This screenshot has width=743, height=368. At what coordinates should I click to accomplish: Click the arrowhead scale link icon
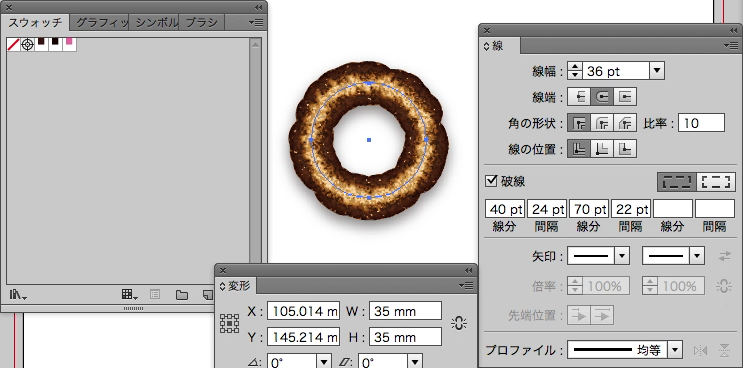coord(724,286)
